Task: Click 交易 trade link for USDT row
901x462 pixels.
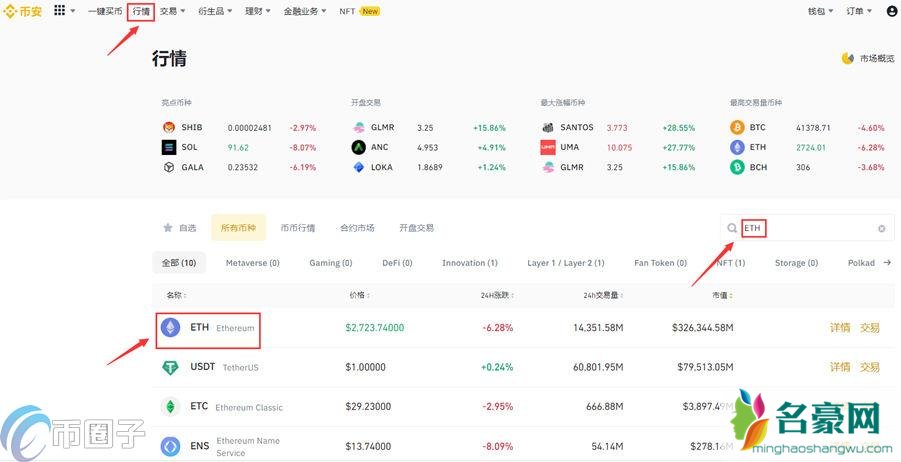Action: tap(869, 367)
